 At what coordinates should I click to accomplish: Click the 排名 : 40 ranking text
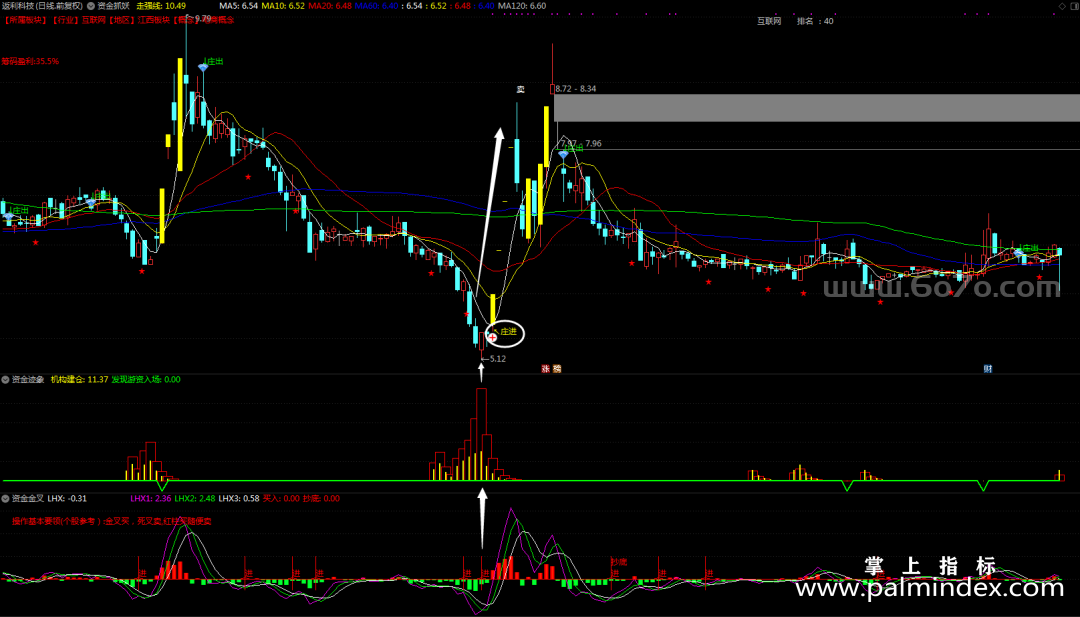click(815, 21)
